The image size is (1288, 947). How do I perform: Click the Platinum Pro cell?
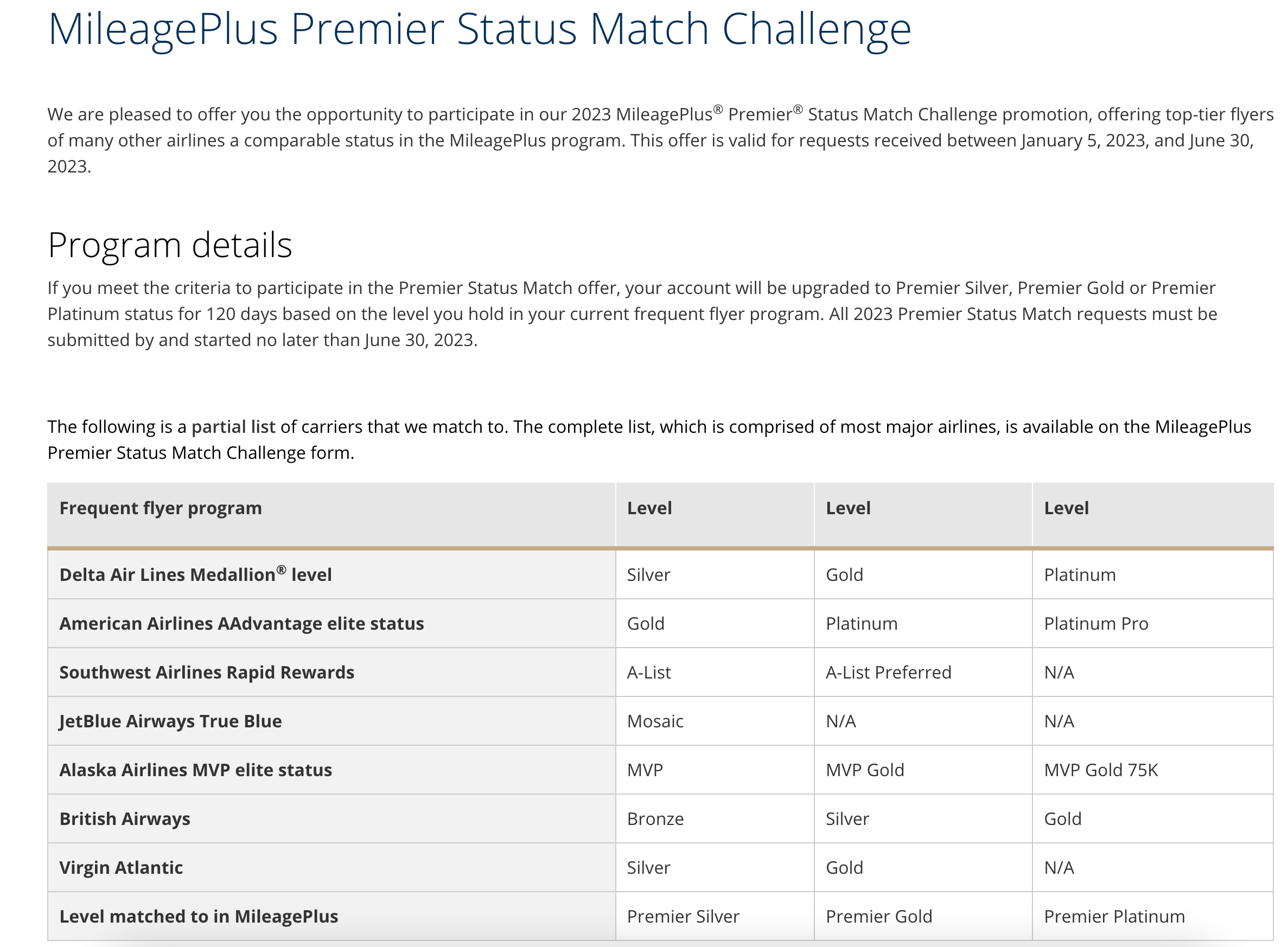click(x=1096, y=624)
